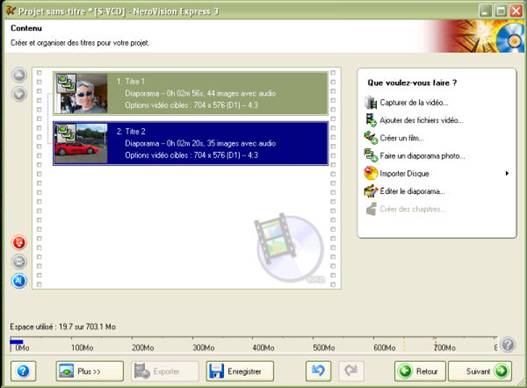Viewport: 527px width, 388px height.
Task: Click the gray round button above blue one
Action: [19, 261]
